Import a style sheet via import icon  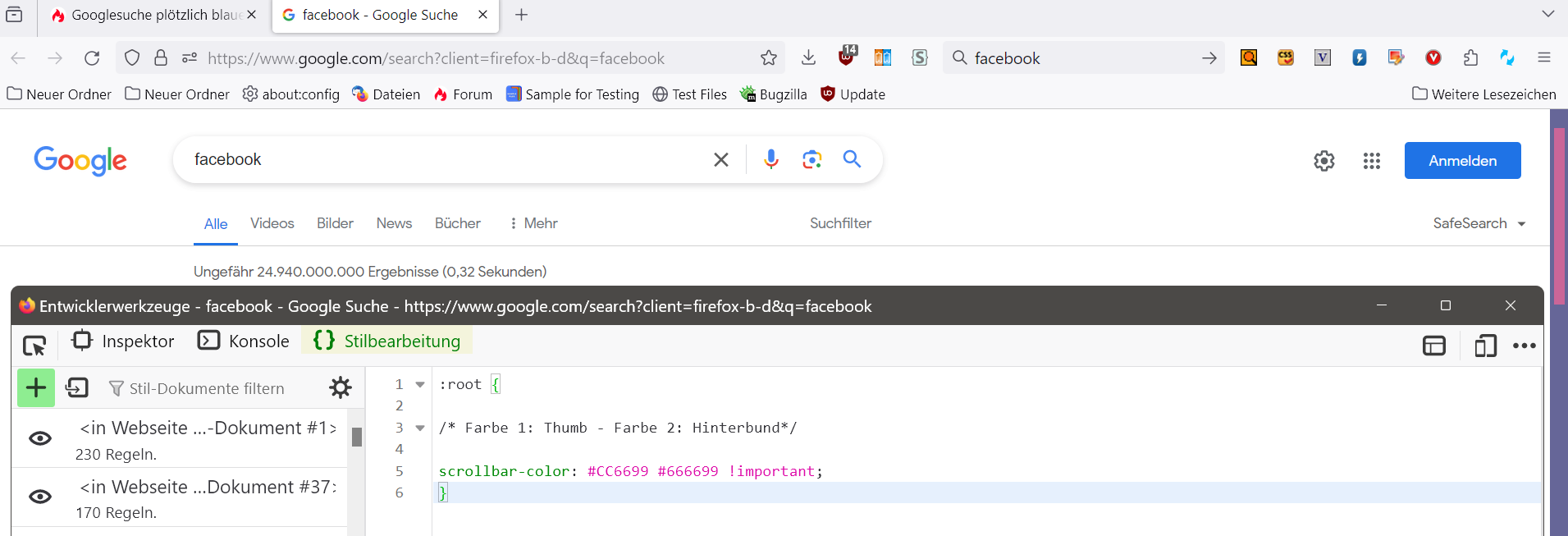[x=77, y=387]
